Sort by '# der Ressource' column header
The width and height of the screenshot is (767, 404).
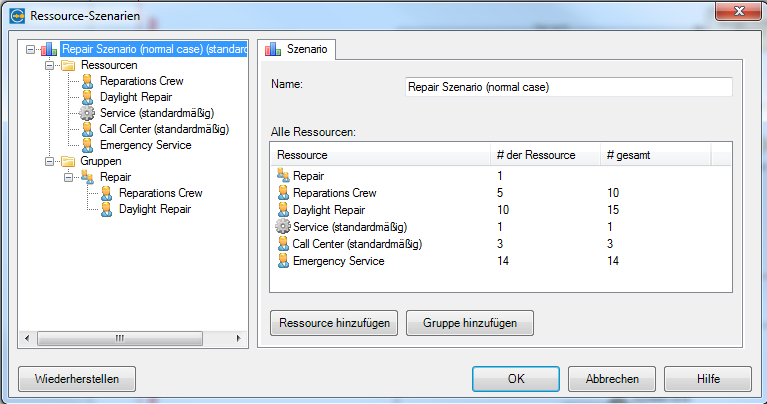[545, 155]
